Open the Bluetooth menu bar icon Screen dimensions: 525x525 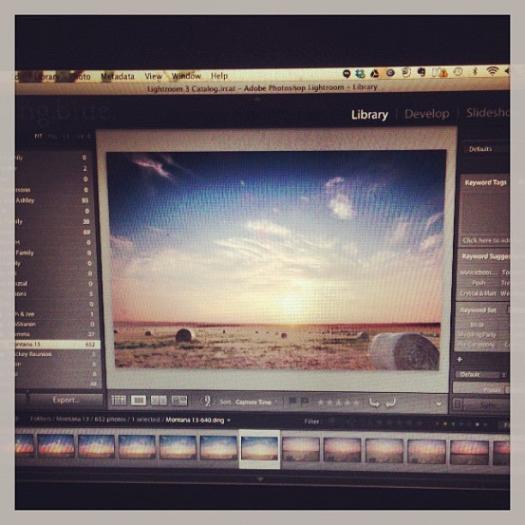475,71
